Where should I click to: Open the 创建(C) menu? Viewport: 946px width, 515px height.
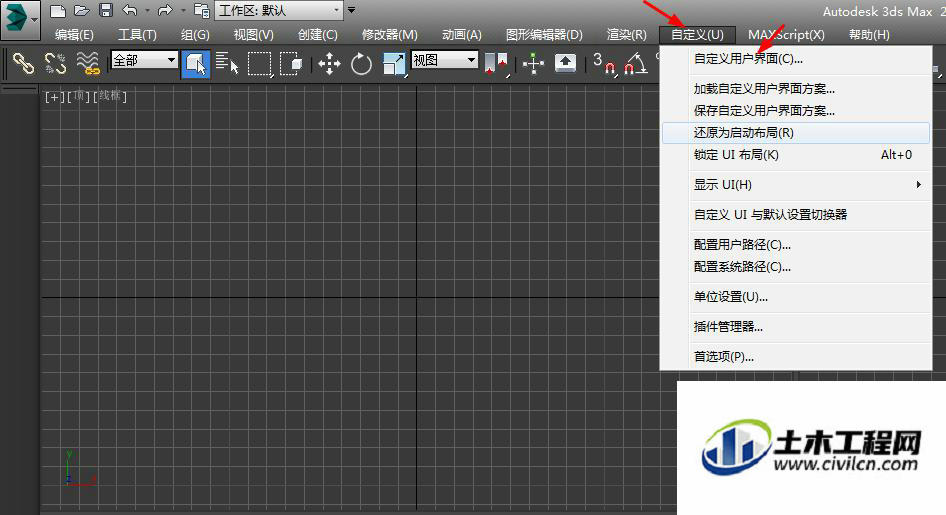pyautogui.click(x=317, y=34)
